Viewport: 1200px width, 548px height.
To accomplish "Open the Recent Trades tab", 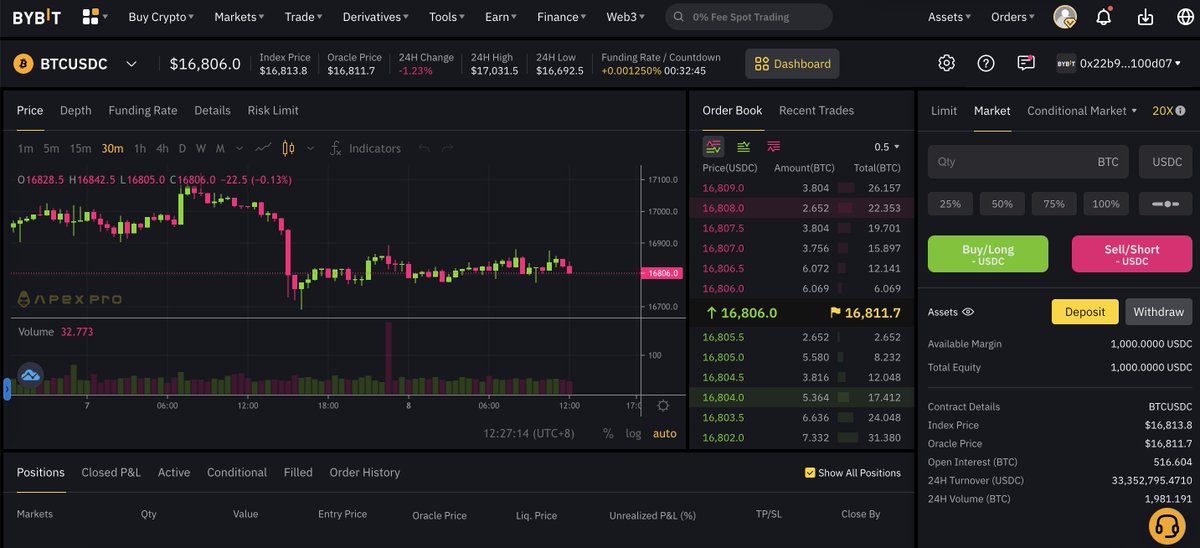I will pos(816,111).
